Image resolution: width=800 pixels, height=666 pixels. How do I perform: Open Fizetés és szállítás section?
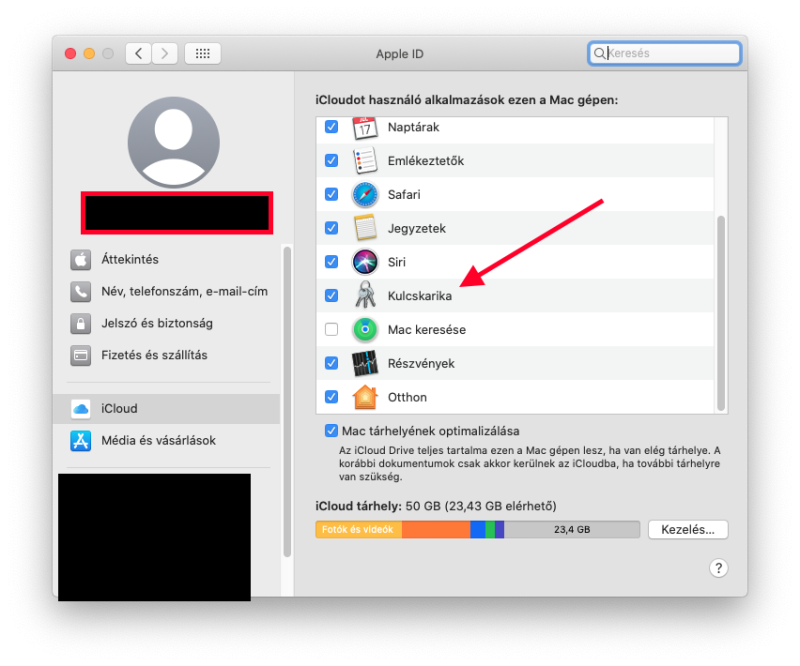coord(166,355)
